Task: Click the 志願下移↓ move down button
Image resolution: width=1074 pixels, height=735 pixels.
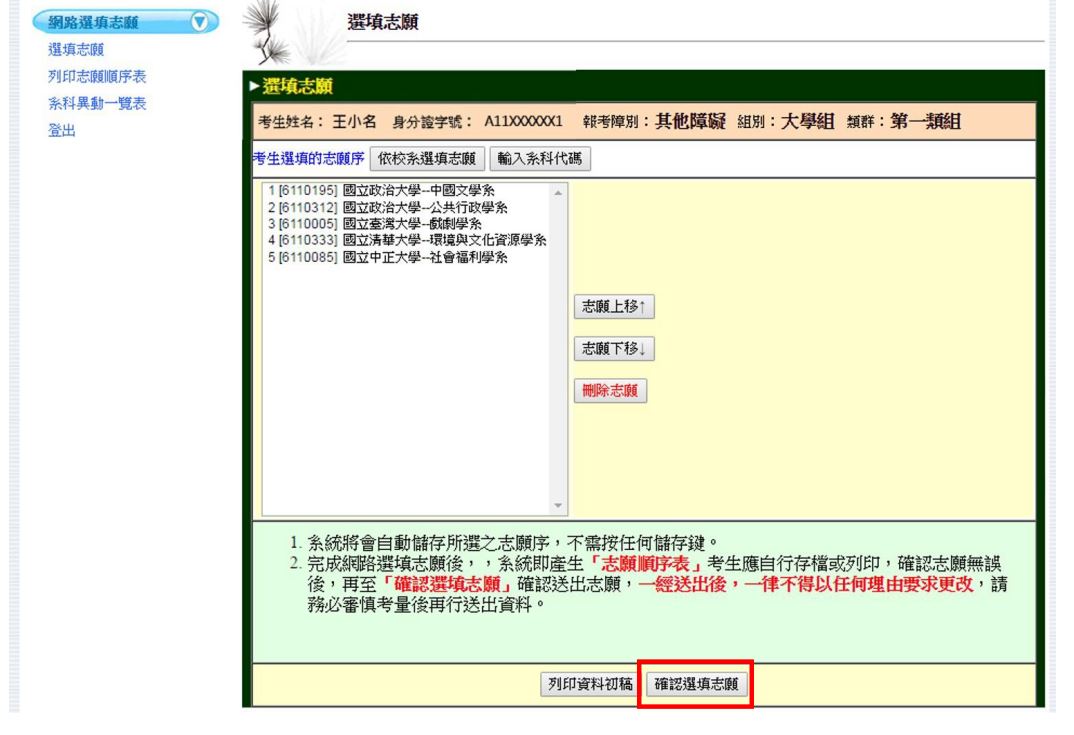Action: tap(614, 349)
